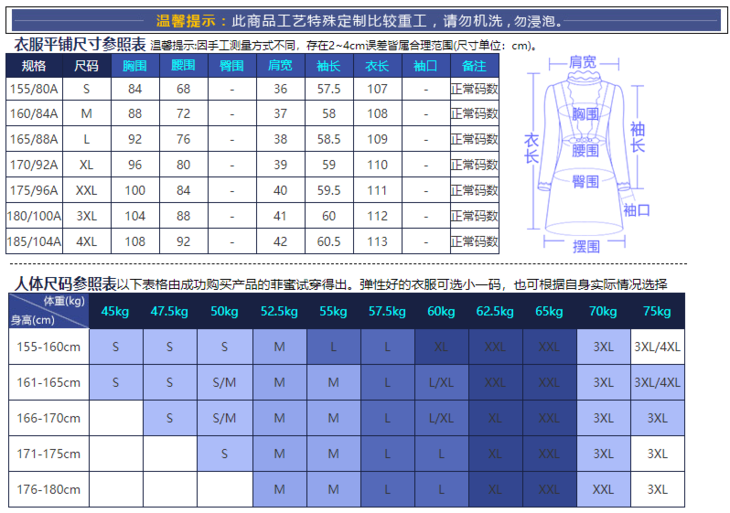The image size is (730, 513).
Task: Click the 规格 column header
Action: point(34,66)
